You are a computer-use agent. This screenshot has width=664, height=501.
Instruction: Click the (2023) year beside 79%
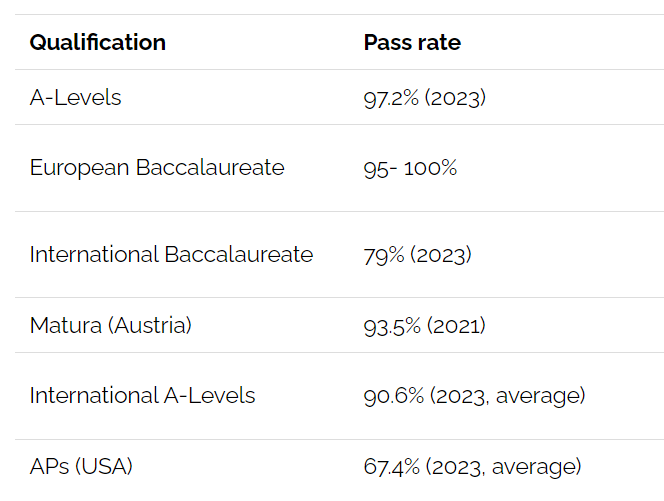tap(441, 255)
